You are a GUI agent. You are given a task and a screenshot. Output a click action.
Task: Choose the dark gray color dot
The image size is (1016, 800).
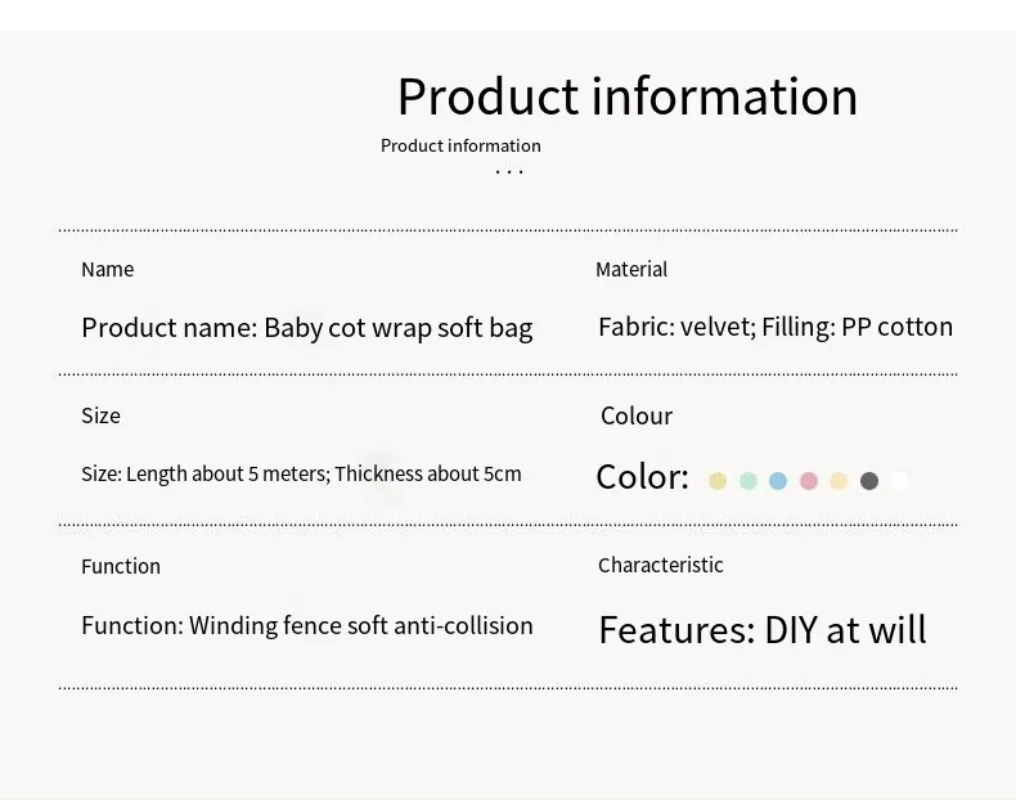869,481
